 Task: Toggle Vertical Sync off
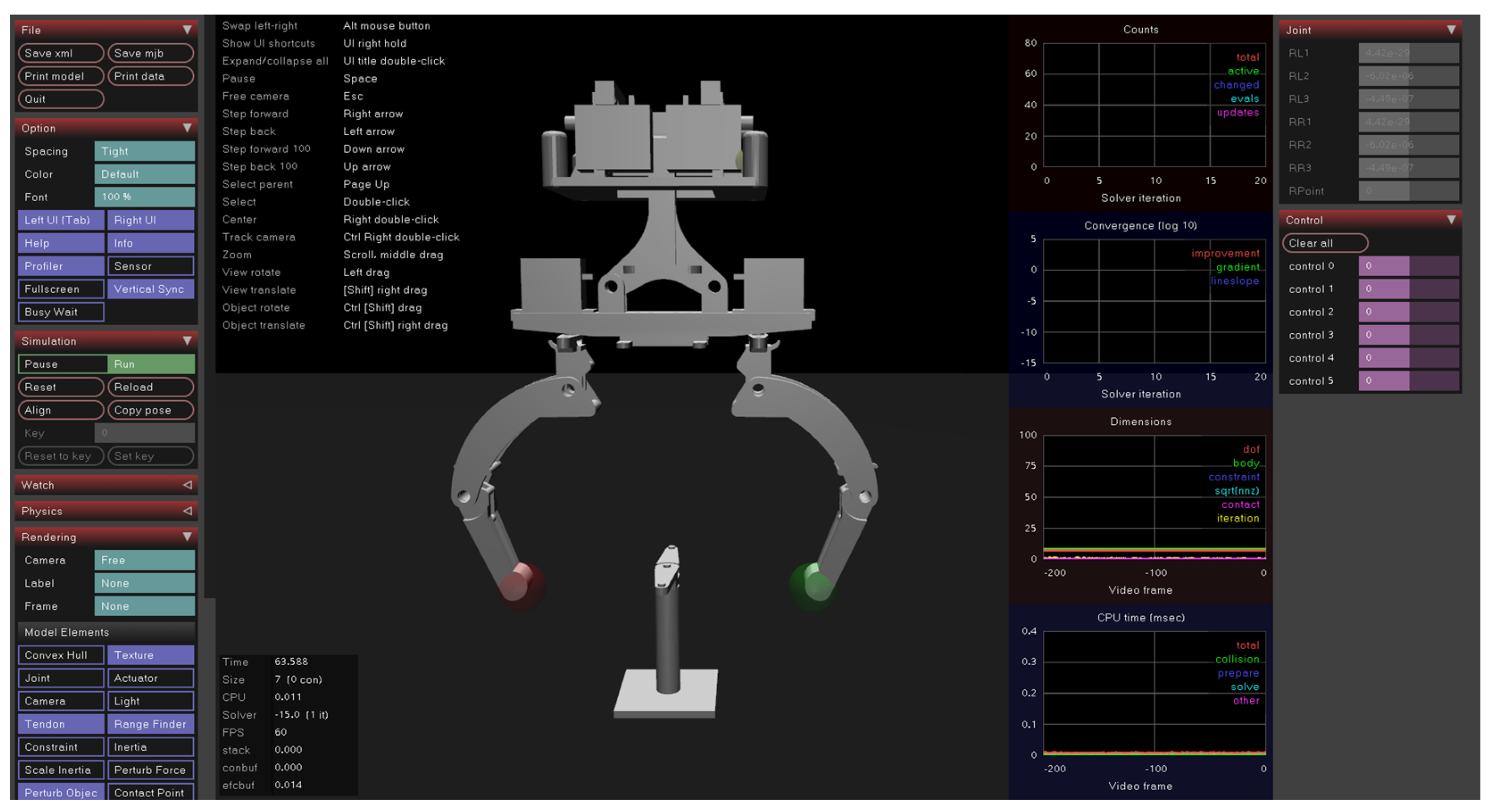pos(150,289)
